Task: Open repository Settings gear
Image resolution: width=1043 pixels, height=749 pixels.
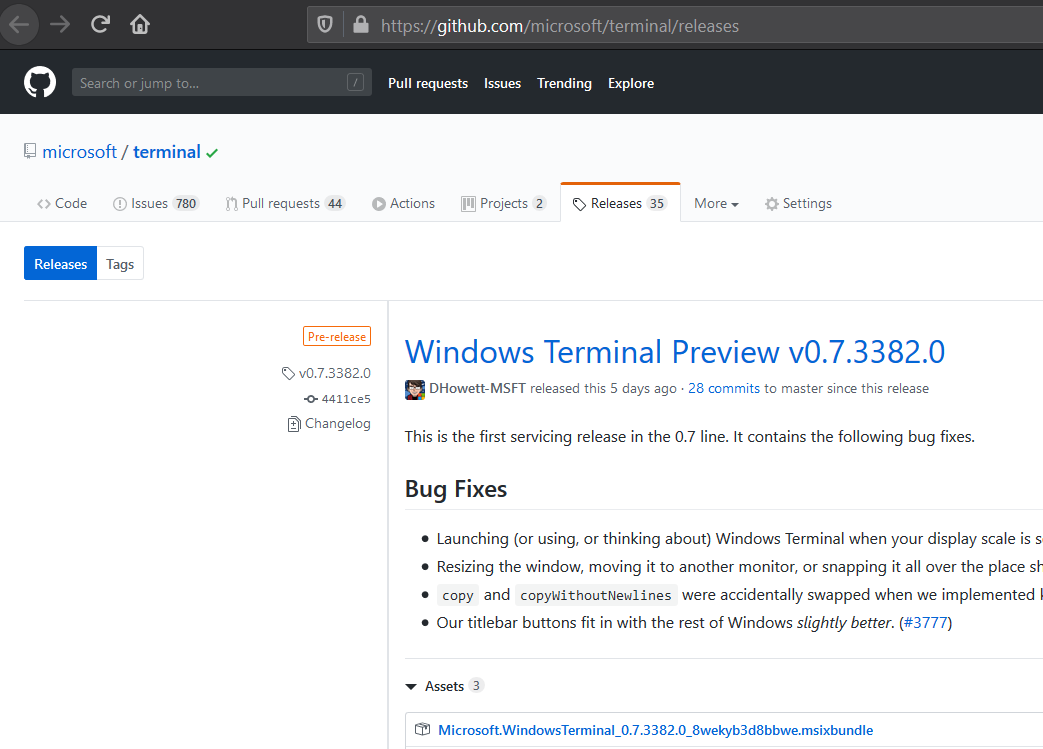Action: pos(771,203)
